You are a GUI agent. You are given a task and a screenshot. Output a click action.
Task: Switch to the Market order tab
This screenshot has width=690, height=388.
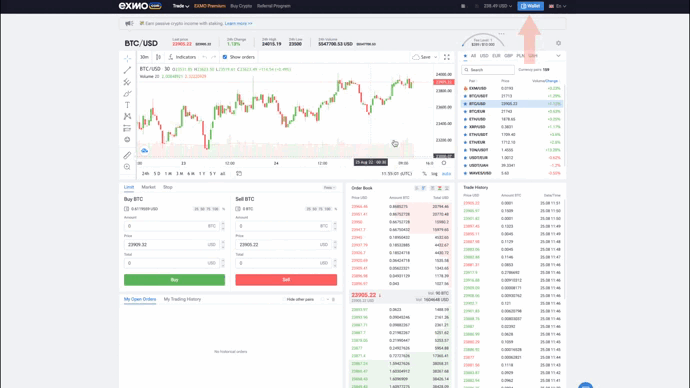(148, 187)
